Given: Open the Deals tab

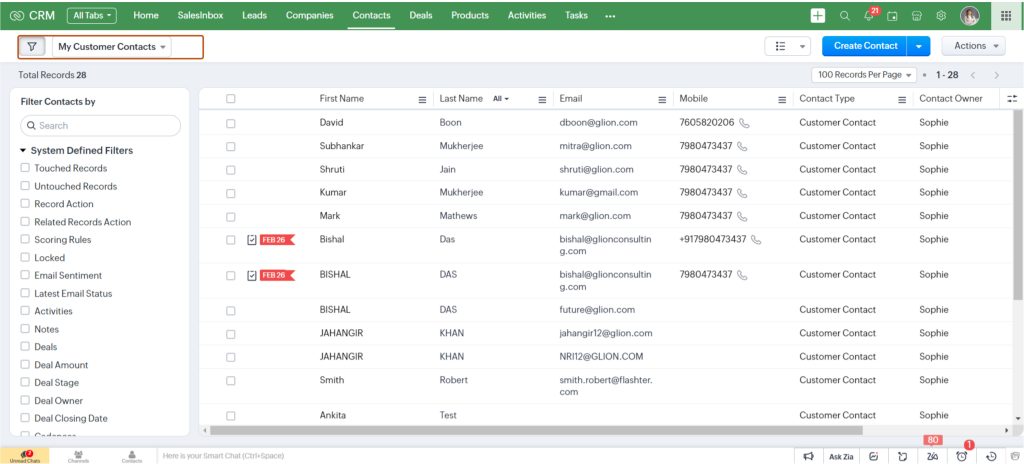Looking at the screenshot, I should click(x=421, y=16).
